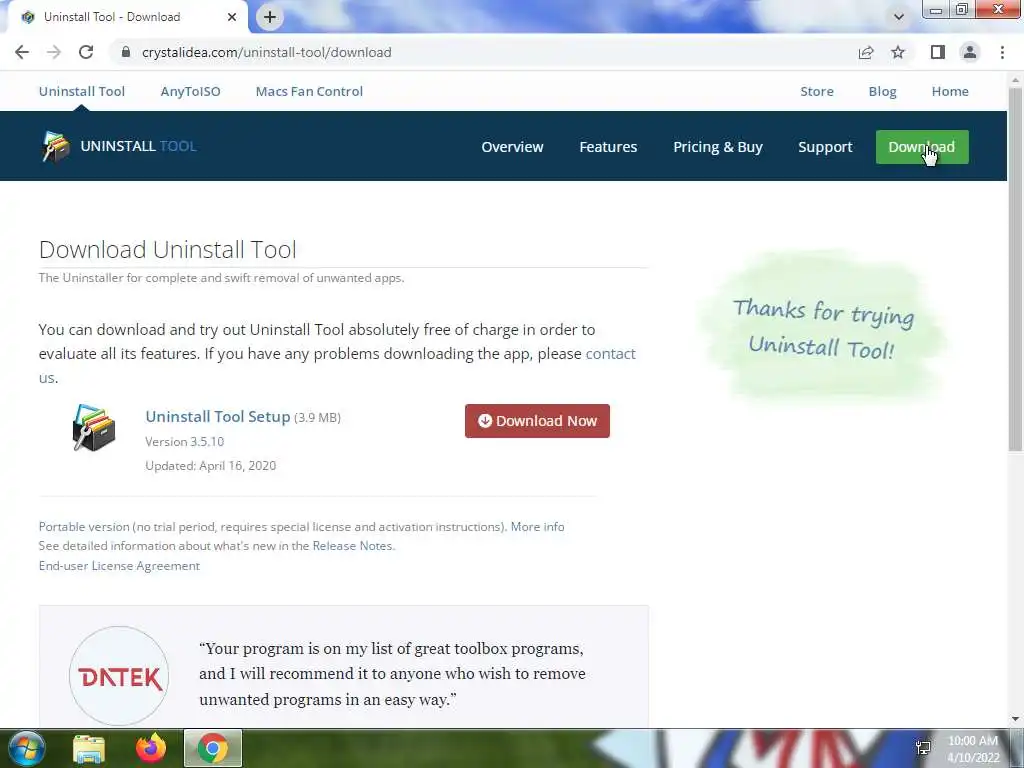
Task: Open the taskbar clock and date
Action: [973, 749]
